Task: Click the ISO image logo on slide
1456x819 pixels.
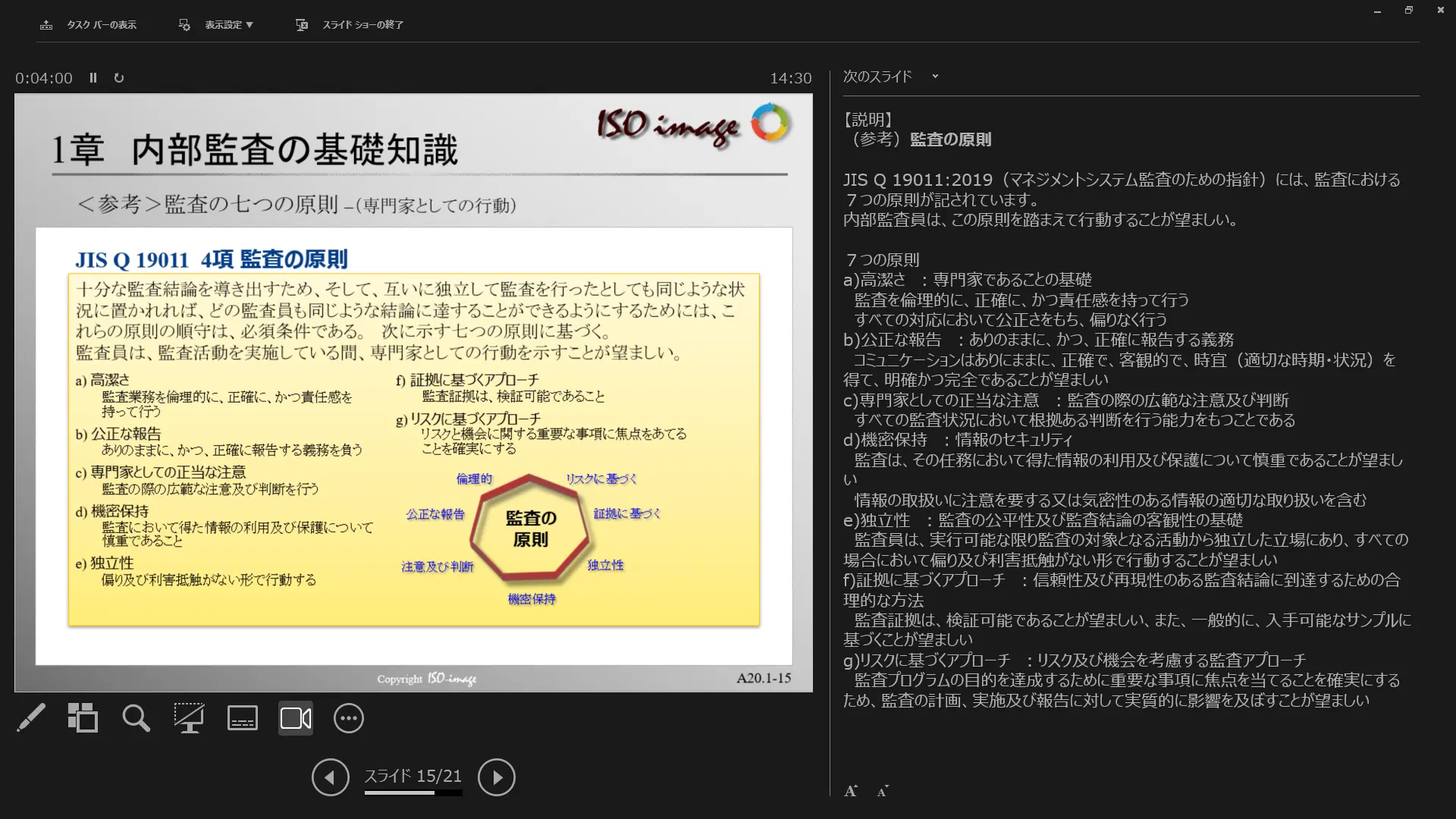Action: (x=694, y=125)
